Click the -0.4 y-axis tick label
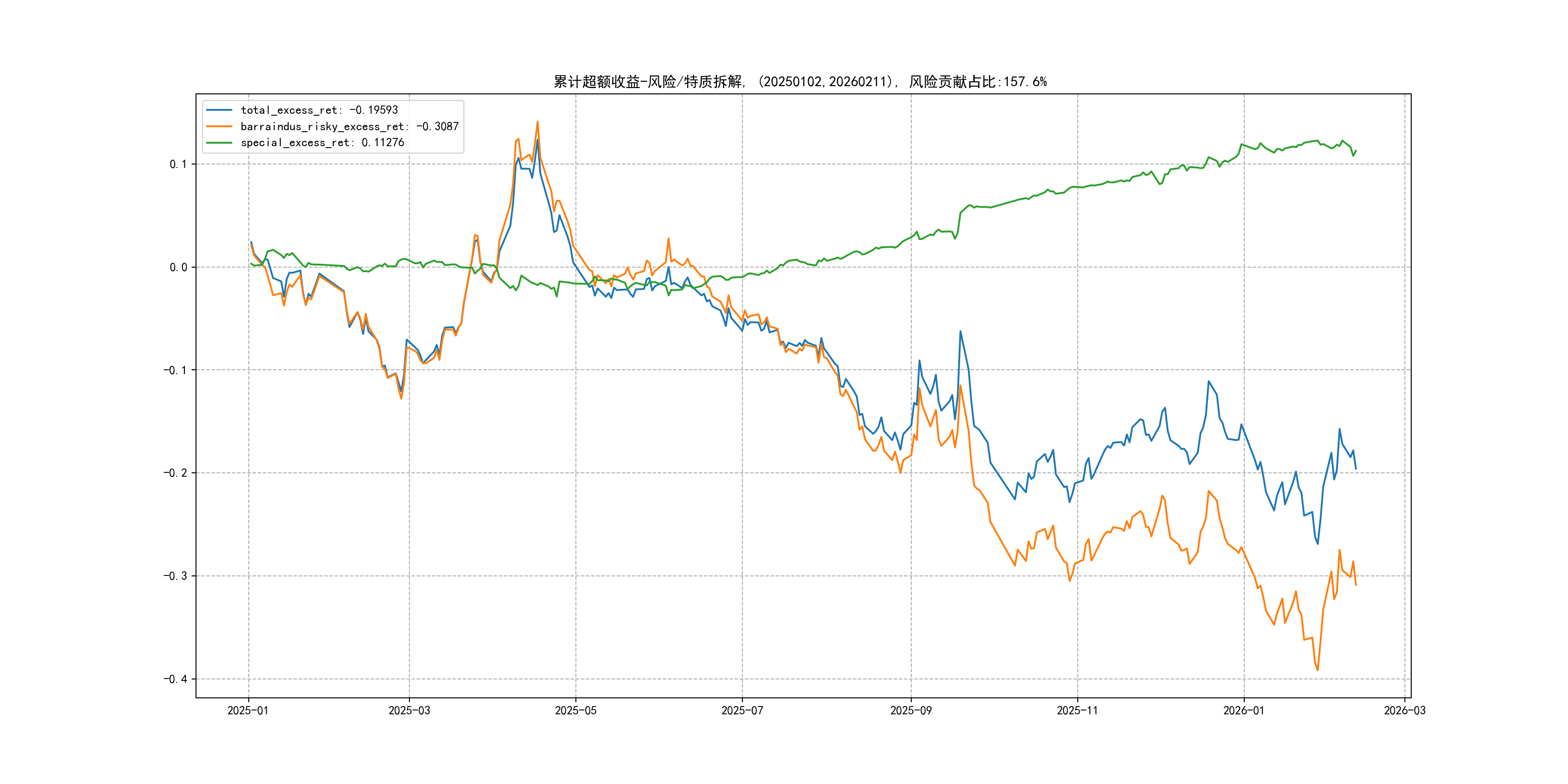This screenshot has height=784, width=1568. click(175, 679)
